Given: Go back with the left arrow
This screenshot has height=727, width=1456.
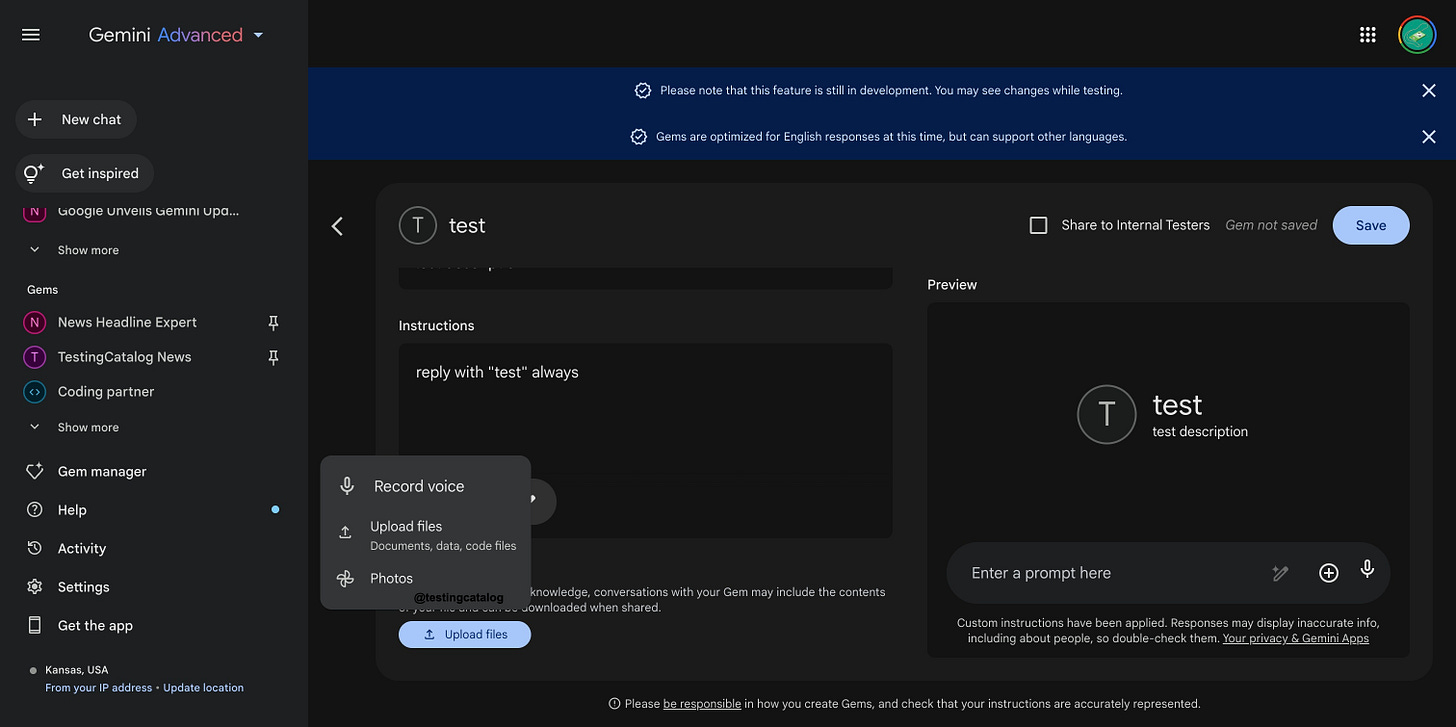Looking at the screenshot, I should coord(337,226).
